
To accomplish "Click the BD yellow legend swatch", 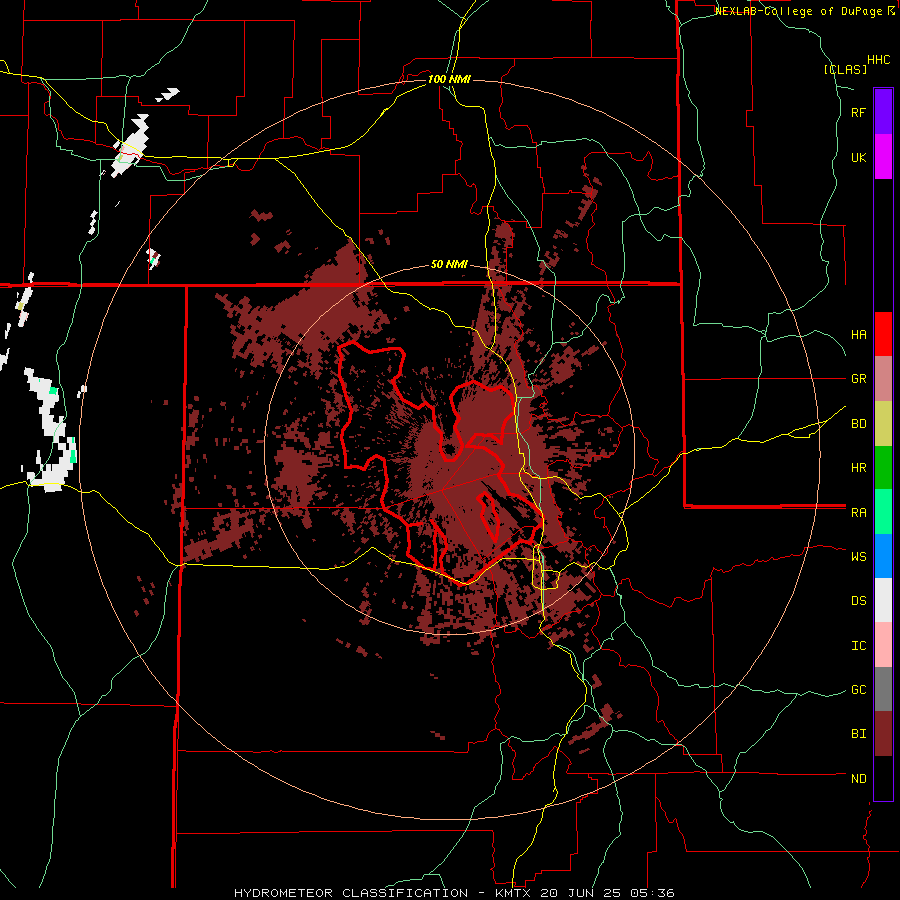I will pyautogui.click(x=883, y=424).
